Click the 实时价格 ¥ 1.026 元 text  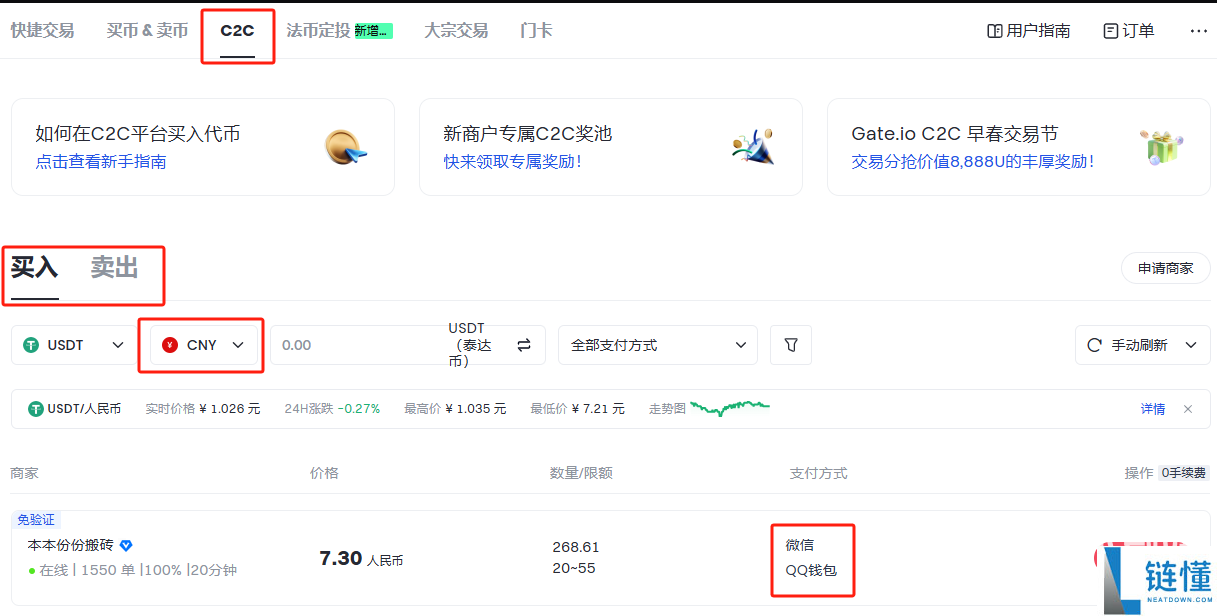(202, 409)
